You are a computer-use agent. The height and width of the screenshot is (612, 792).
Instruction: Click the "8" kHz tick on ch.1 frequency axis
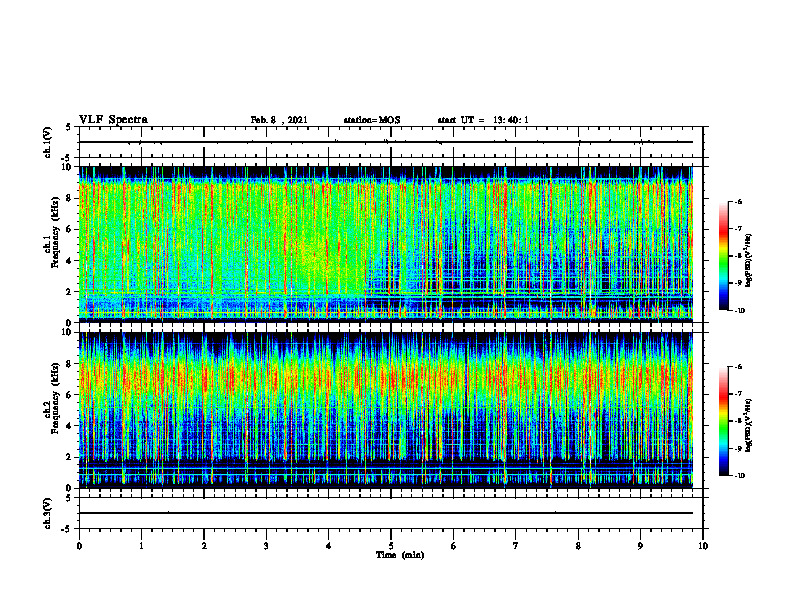tap(70, 198)
